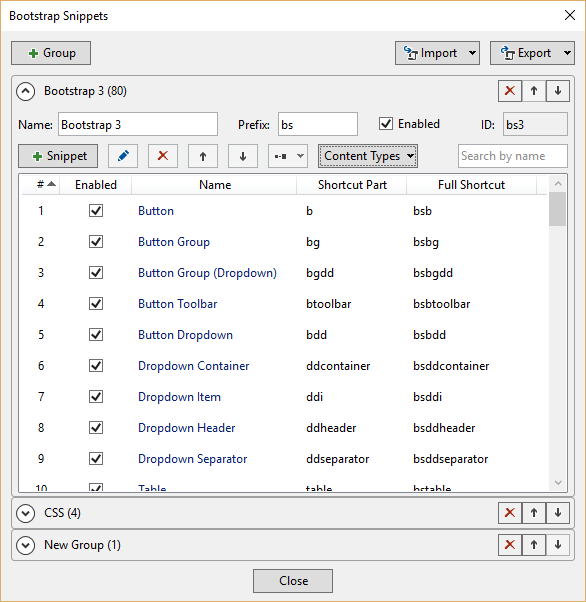The height and width of the screenshot is (602, 586).
Task: Open the Button snippet link
Action: click(156, 211)
